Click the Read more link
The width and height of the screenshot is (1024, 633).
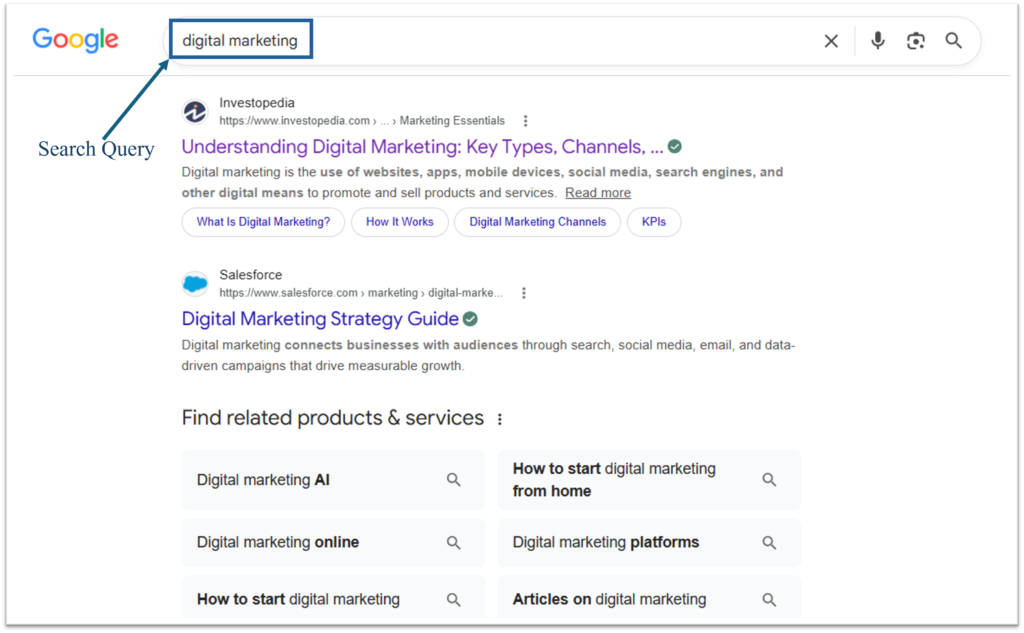(x=598, y=193)
